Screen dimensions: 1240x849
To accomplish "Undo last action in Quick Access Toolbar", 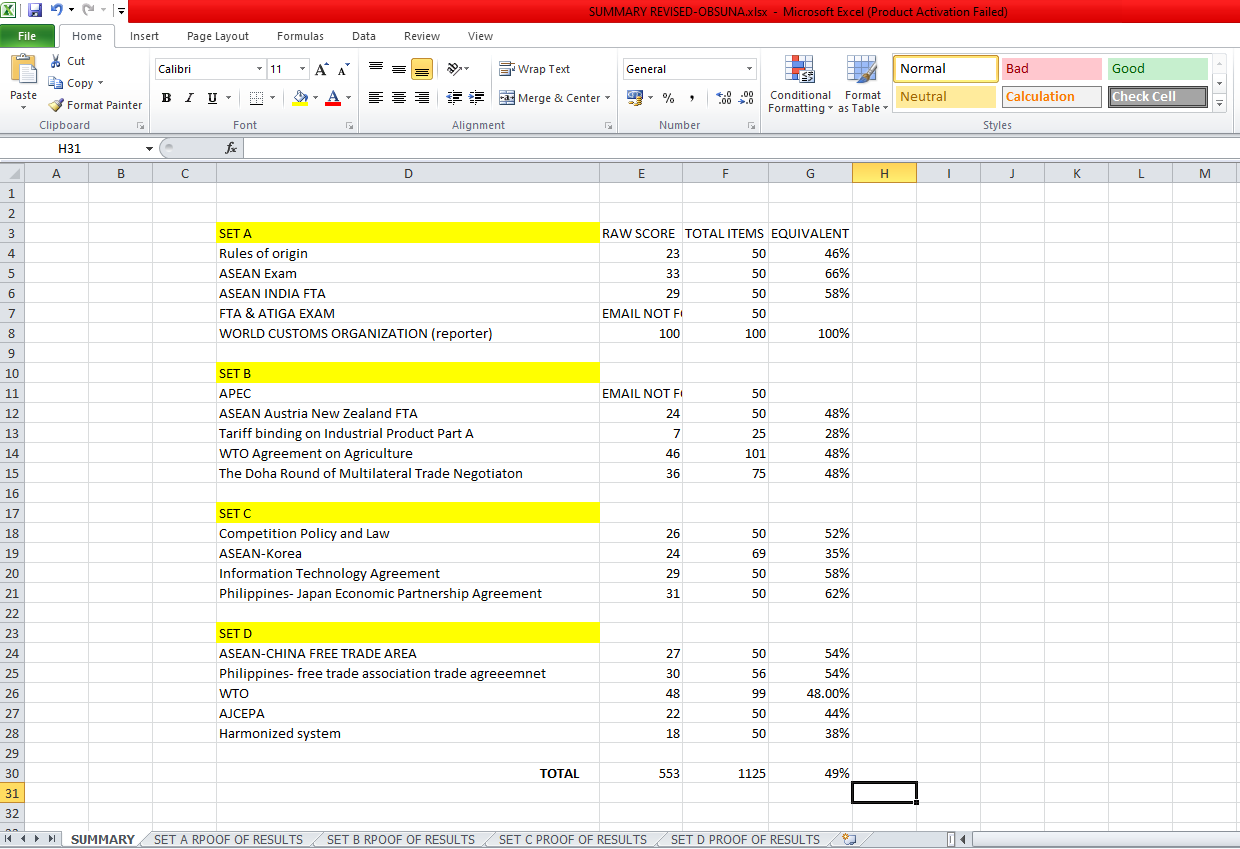I will point(57,11).
